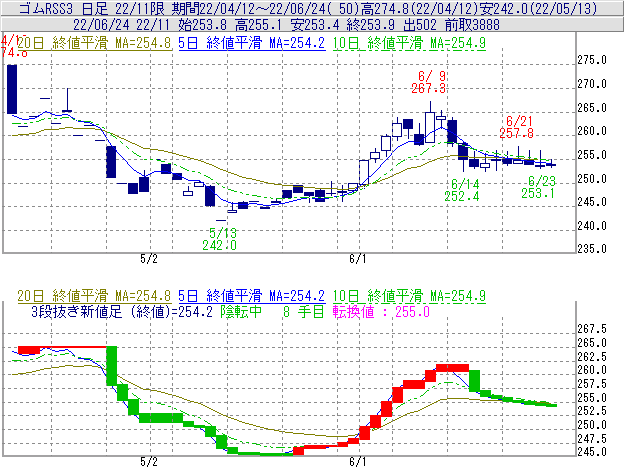Click the 262.5 axis label in the lower chart
The height and width of the screenshot is (475, 624).
(x=592, y=356)
